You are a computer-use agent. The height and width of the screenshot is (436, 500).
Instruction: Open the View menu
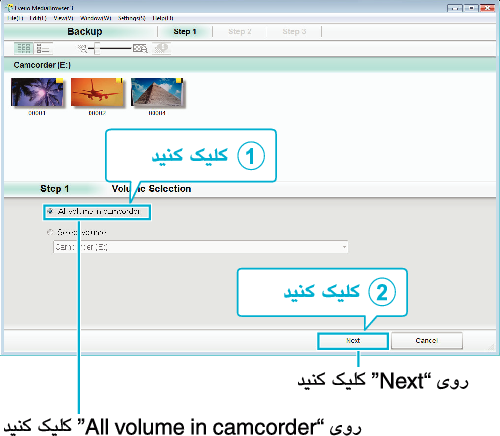[x=63, y=18]
